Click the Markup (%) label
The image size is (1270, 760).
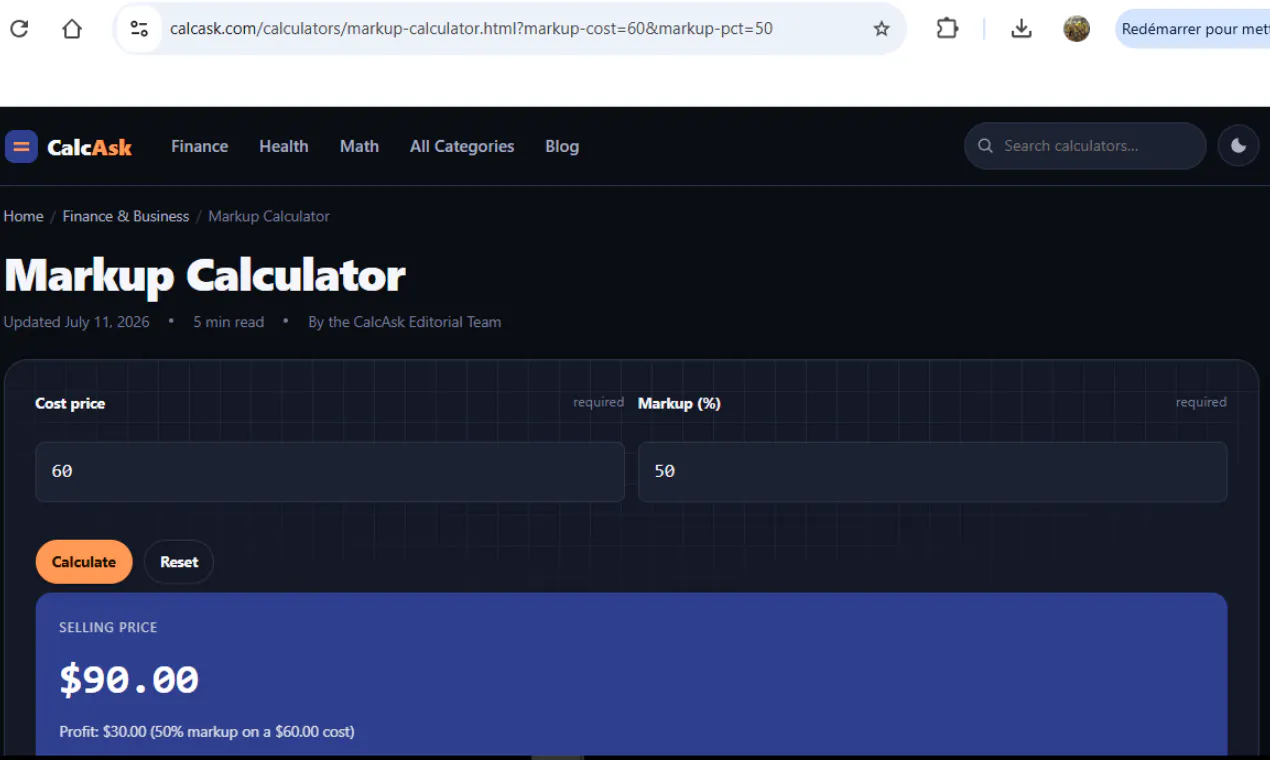[x=680, y=403]
